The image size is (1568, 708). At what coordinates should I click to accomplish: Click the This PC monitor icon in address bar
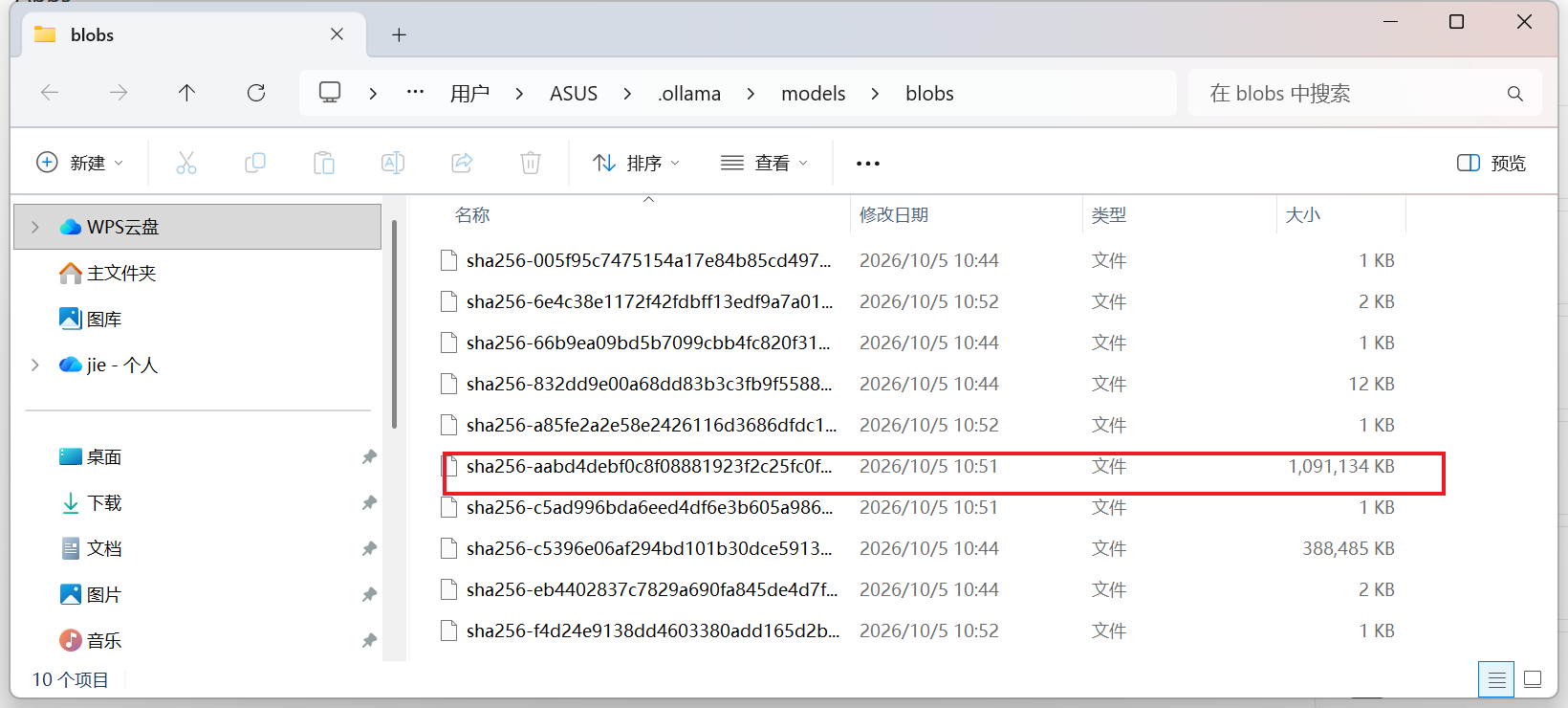click(330, 93)
